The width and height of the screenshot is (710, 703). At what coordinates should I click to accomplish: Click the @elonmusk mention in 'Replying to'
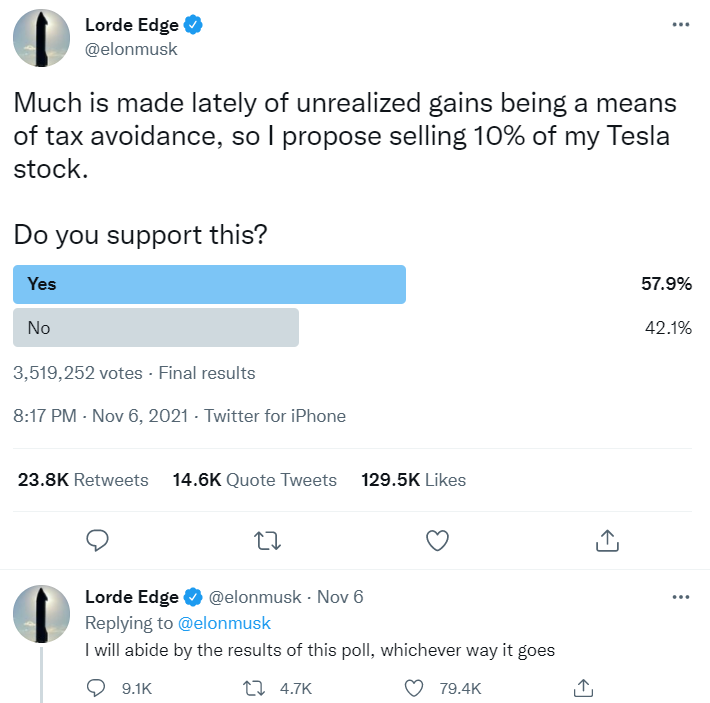(x=224, y=623)
